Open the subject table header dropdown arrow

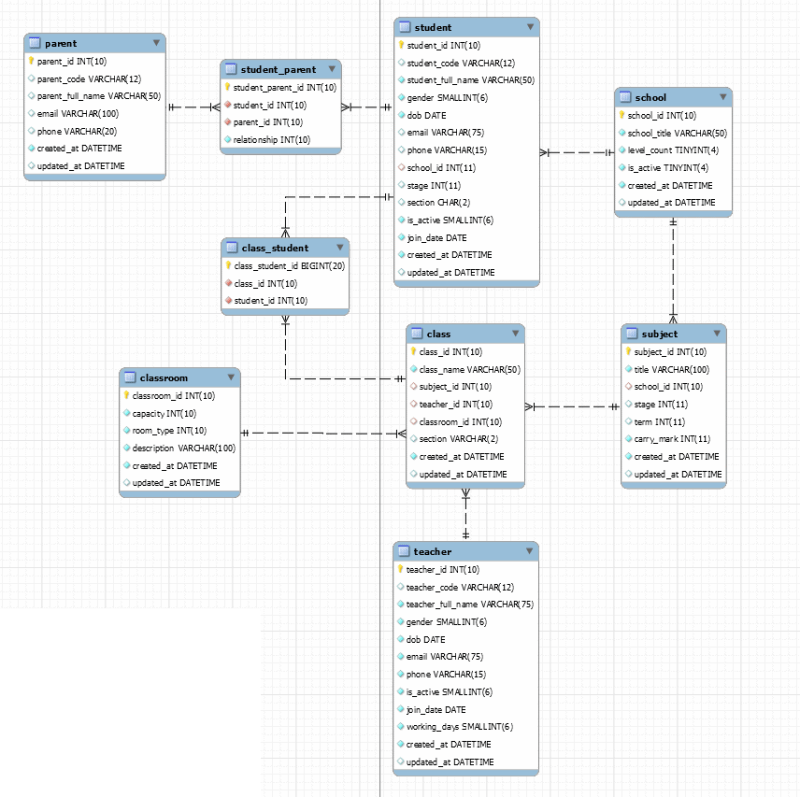(718, 334)
